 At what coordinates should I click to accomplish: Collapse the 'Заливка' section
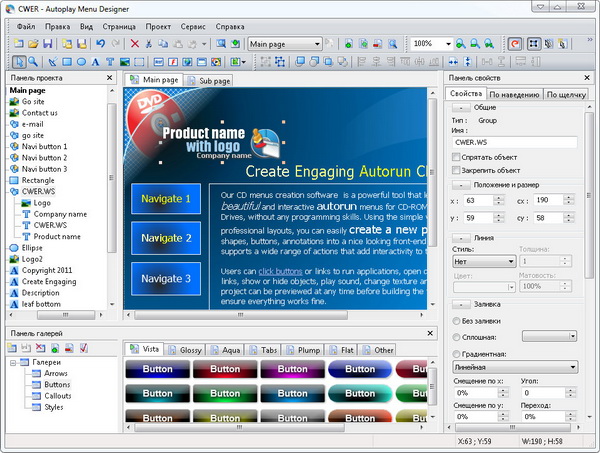click(461, 305)
